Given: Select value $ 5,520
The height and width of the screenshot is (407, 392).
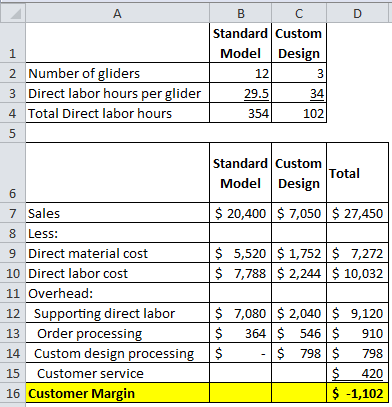Looking at the screenshot, I should coord(240,253).
